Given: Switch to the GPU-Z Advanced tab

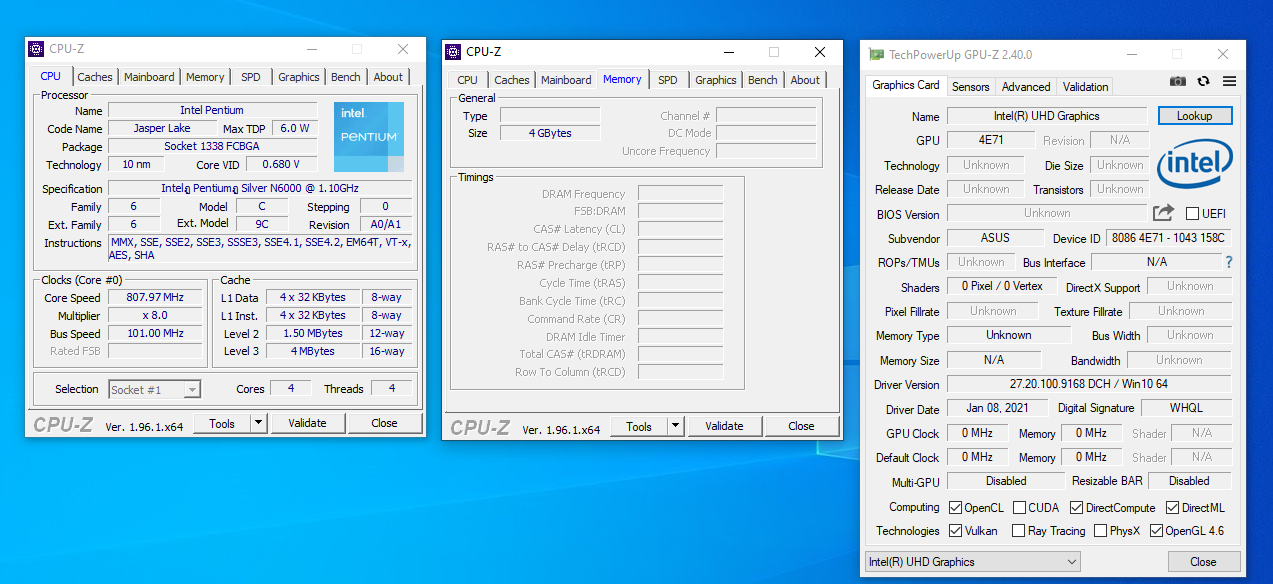Looking at the screenshot, I should tap(1026, 87).
